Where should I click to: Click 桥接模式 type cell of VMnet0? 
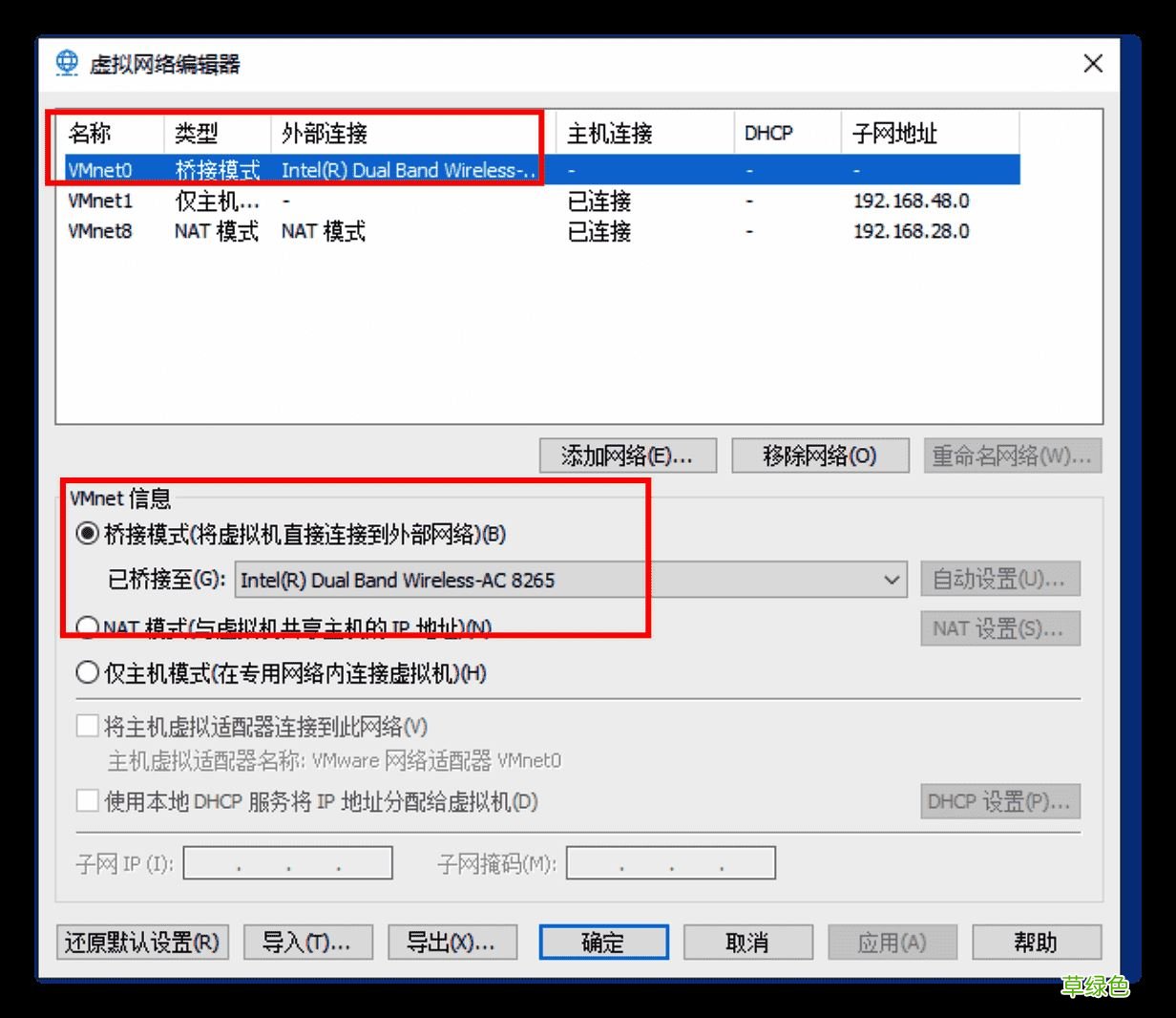[217, 170]
